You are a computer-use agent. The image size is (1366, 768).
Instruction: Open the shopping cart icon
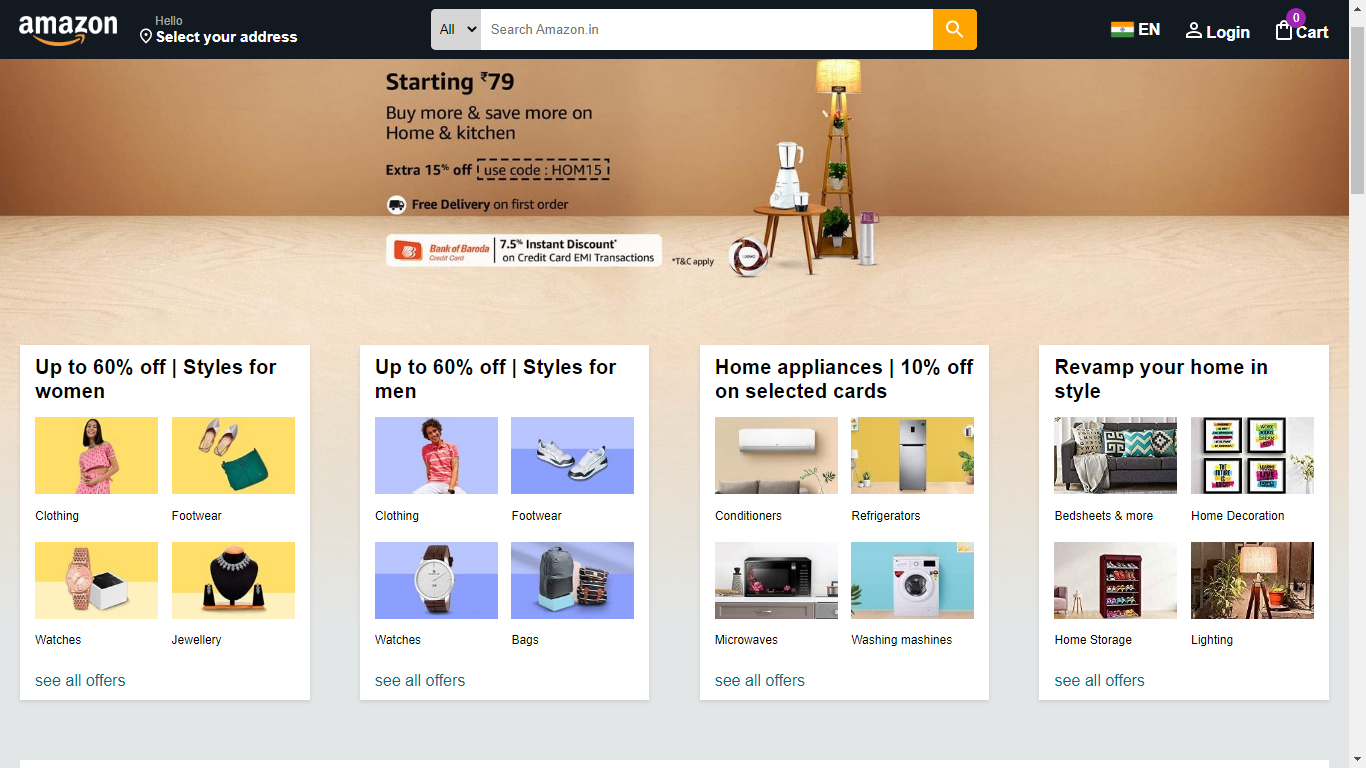pyautogui.click(x=1284, y=30)
